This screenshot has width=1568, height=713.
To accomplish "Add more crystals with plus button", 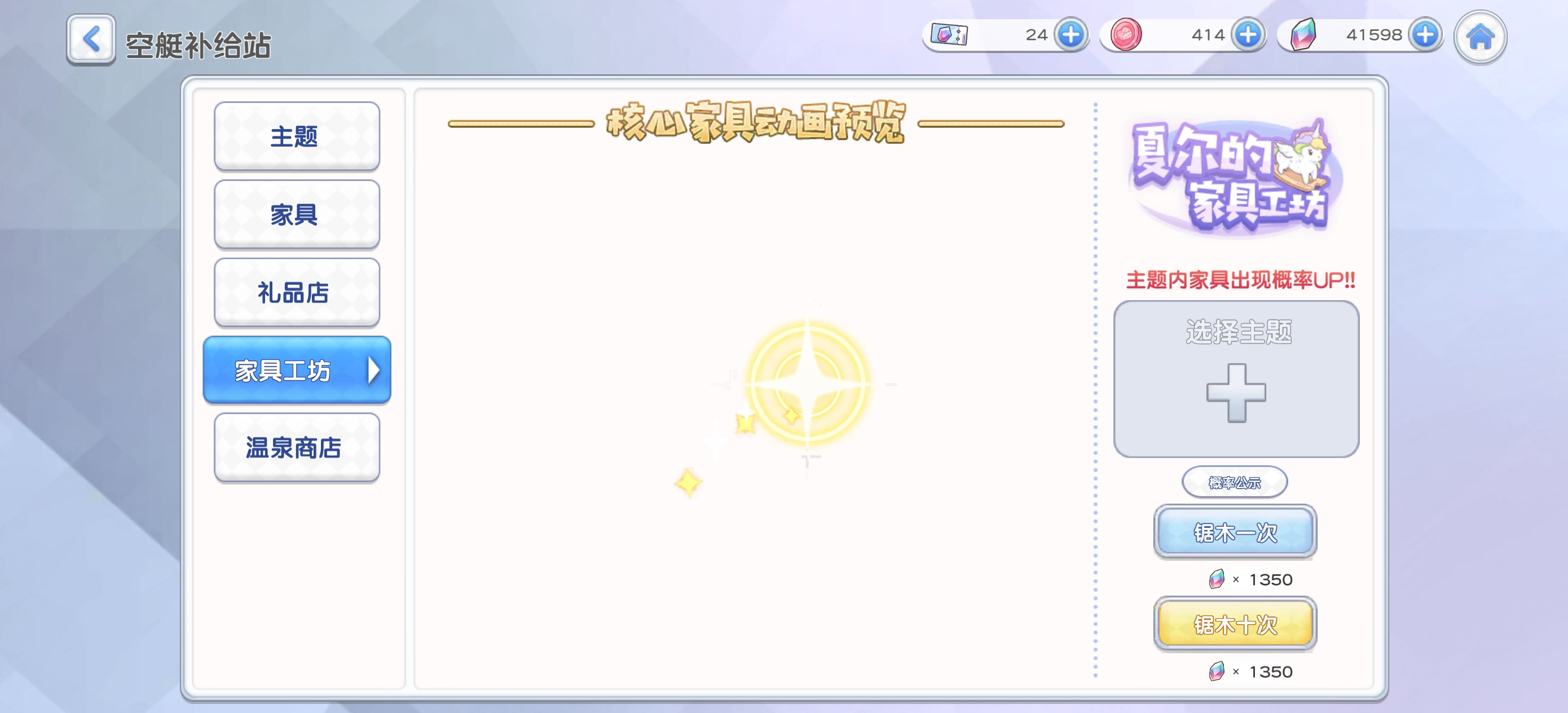I will (x=1425, y=35).
